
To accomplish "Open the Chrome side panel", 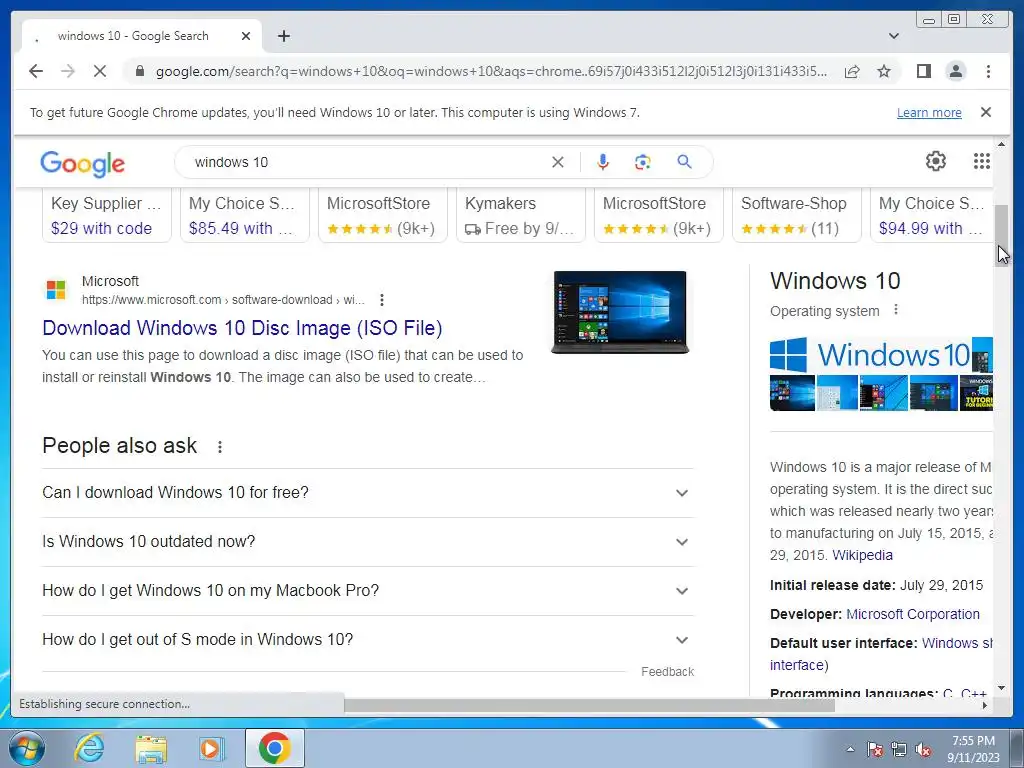I will pos(923,71).
